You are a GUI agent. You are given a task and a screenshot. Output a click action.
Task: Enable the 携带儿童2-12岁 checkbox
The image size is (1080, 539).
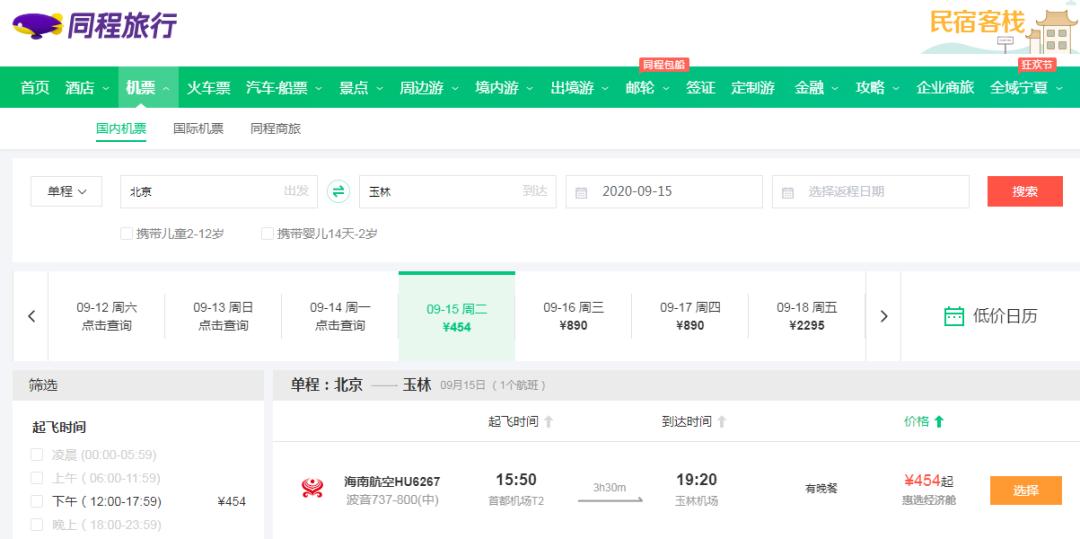point(126,234)
